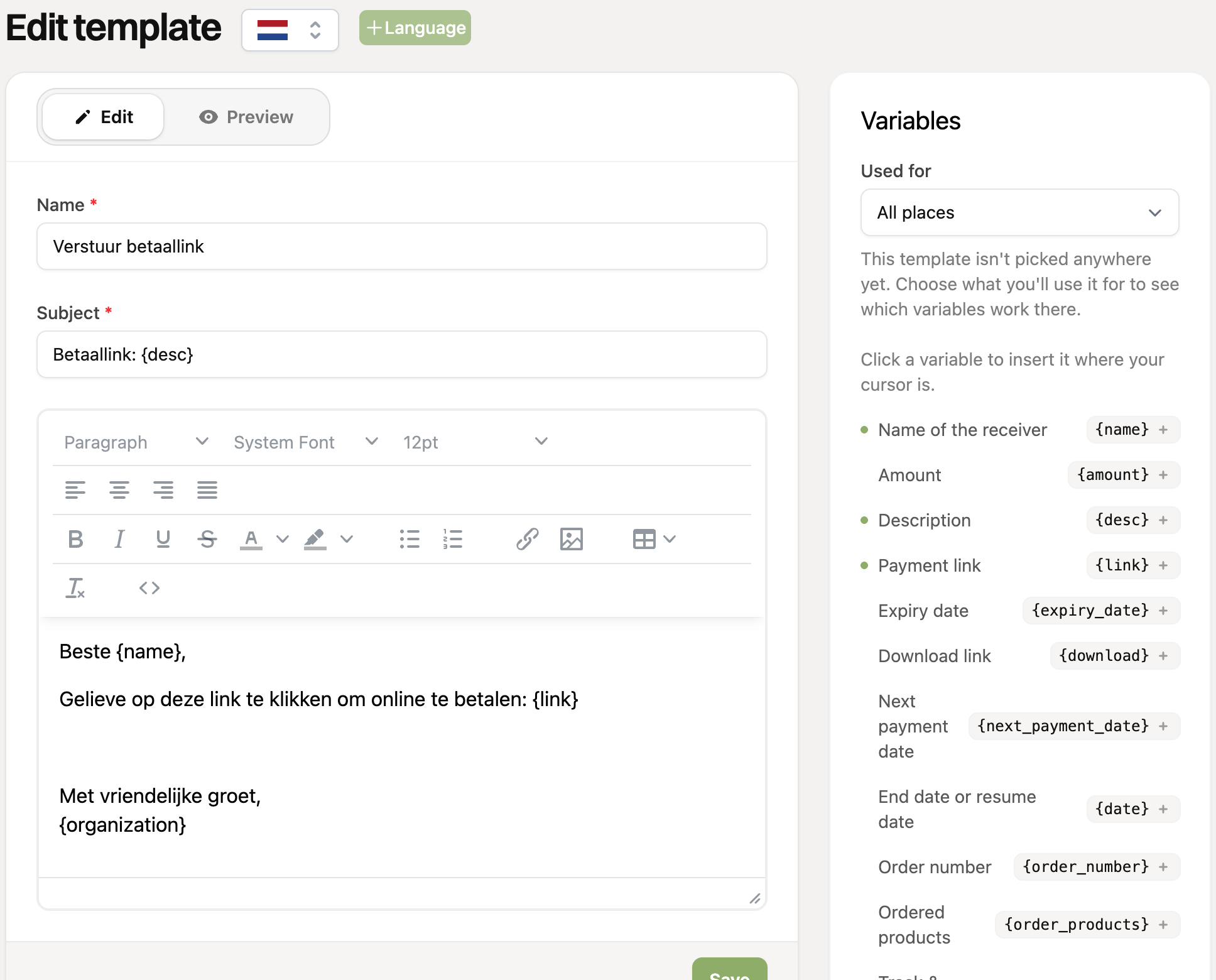Add a new Language
Viewport: 1216px width, 980px height.
point(415,28)
